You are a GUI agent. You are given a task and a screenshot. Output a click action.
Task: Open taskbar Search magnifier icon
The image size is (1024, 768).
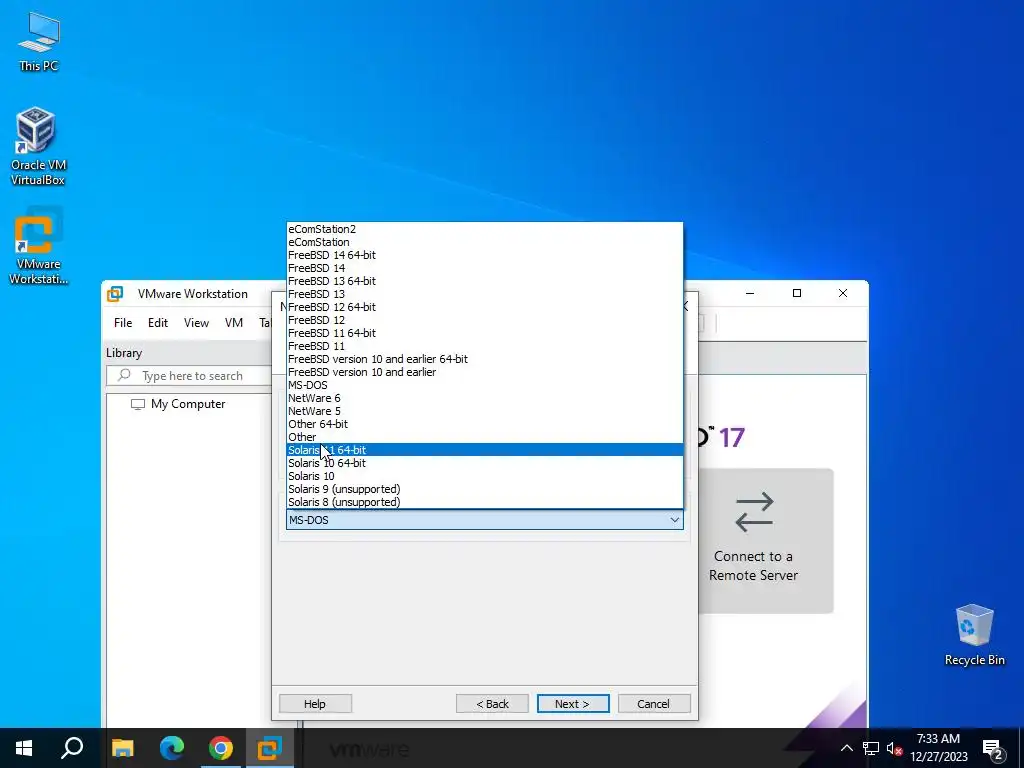point(72,748)
